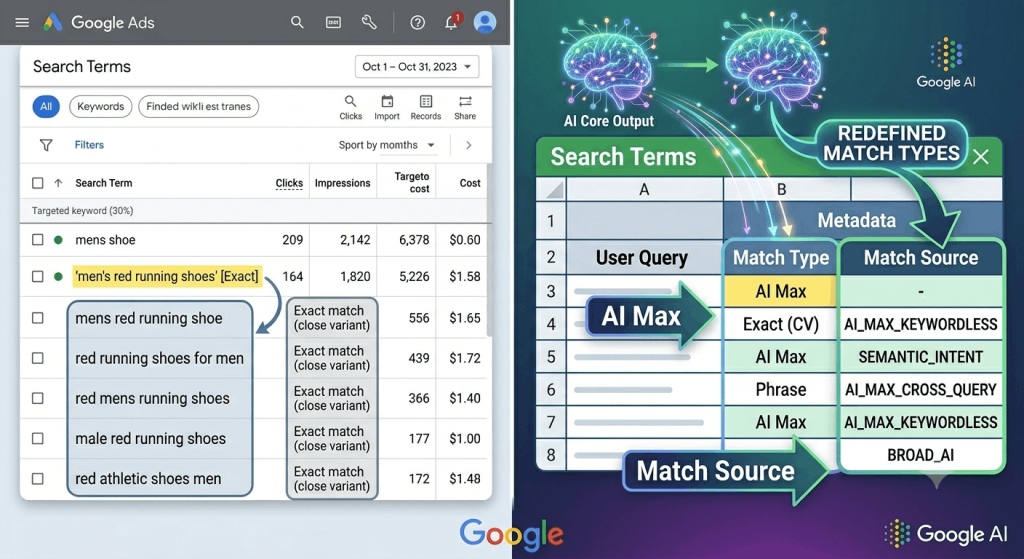Click the vertical scrollbar of the Search Terms table
Image resolution: width=1024 pixels, height=559 pixels.
point(489,251)
